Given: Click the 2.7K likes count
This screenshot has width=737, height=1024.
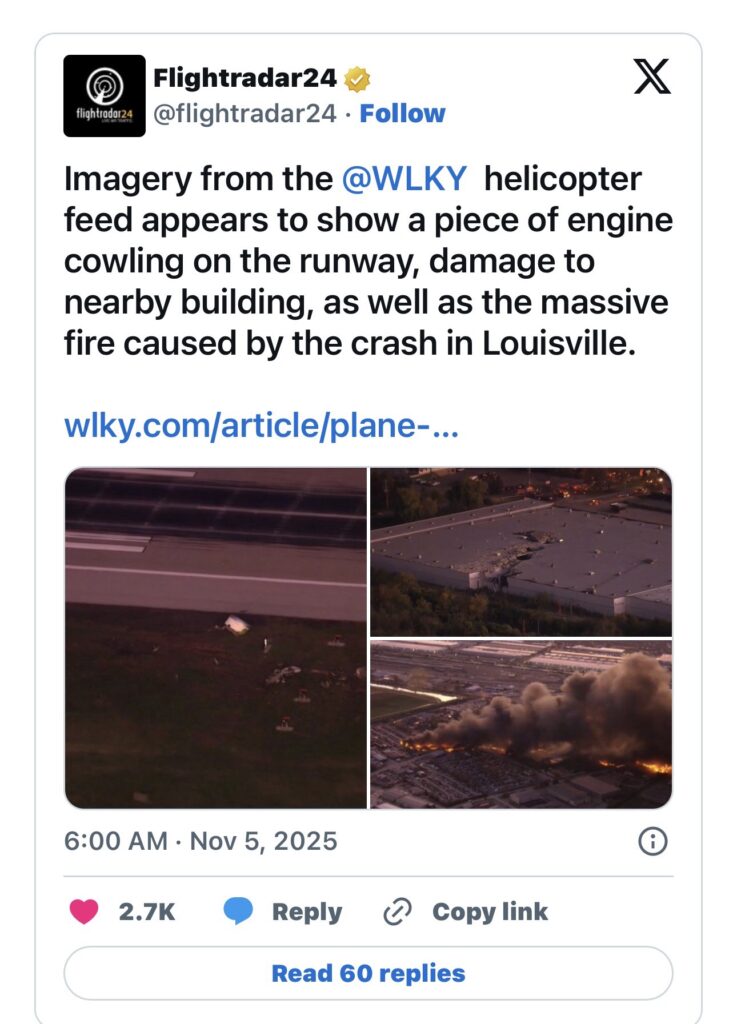Looking at the screenshot, I should pyautogui.click(x=147, y=912).
